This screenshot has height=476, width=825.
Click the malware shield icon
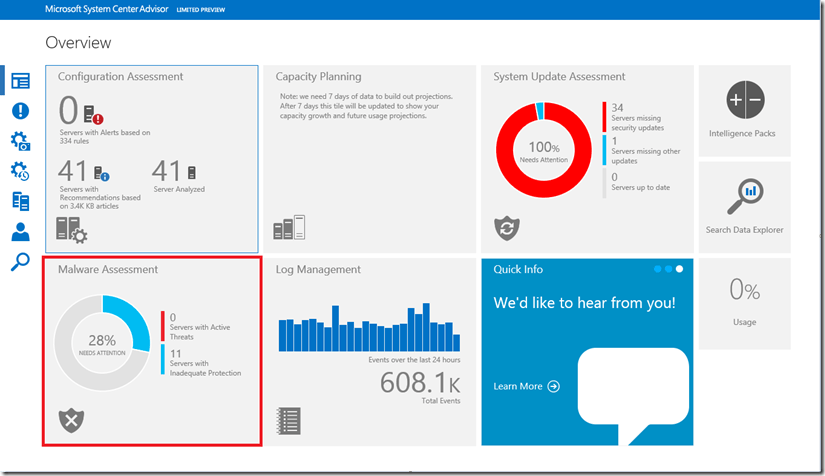pyautogui.click(x=72, y=421)
